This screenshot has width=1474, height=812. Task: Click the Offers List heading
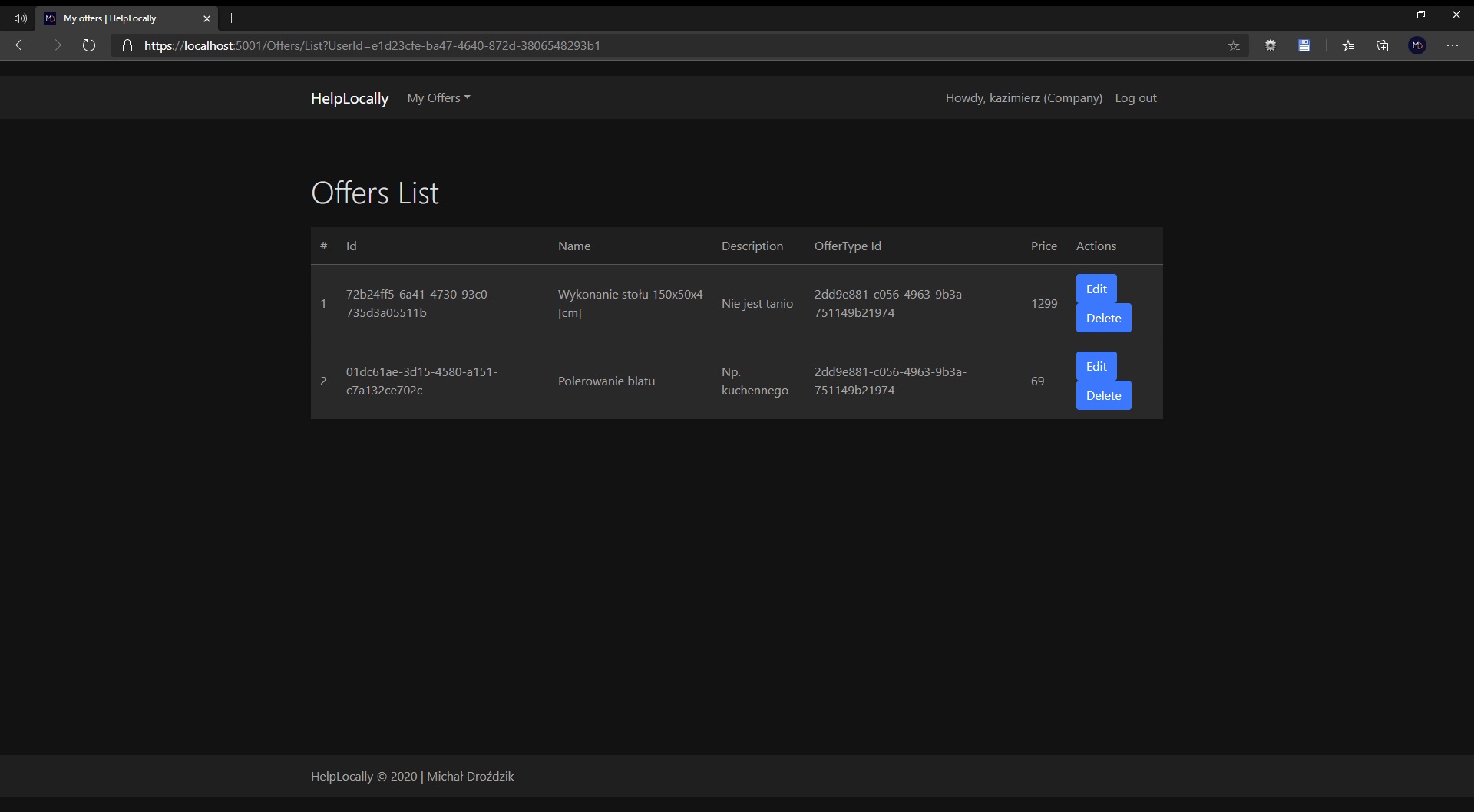[x=375, y=193]
